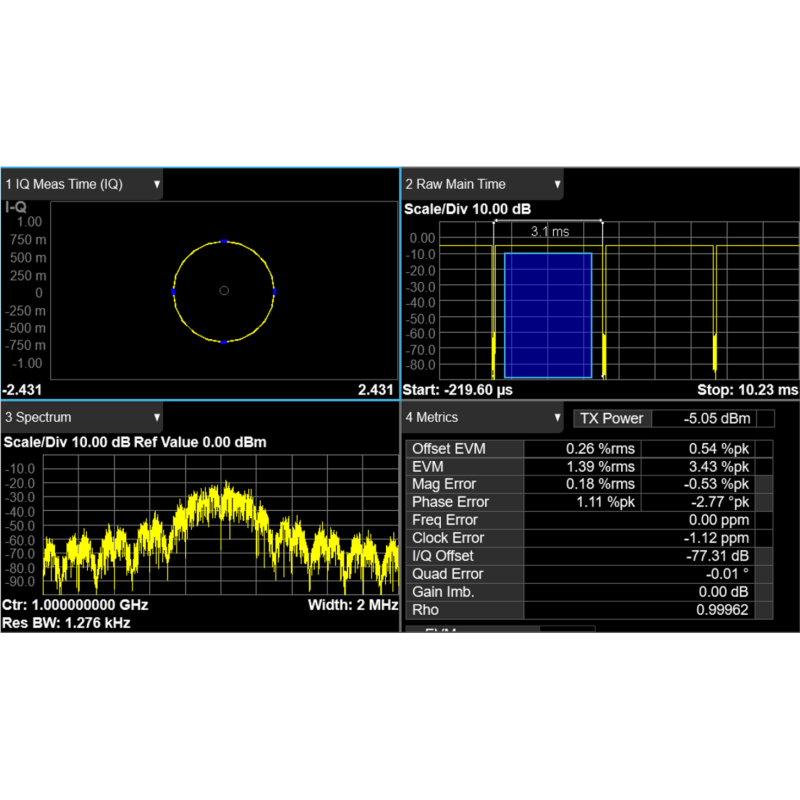Click the Res BW 1.276 kHz readout
The width and height of the screenshot is (800, 800).
point(66,623)
